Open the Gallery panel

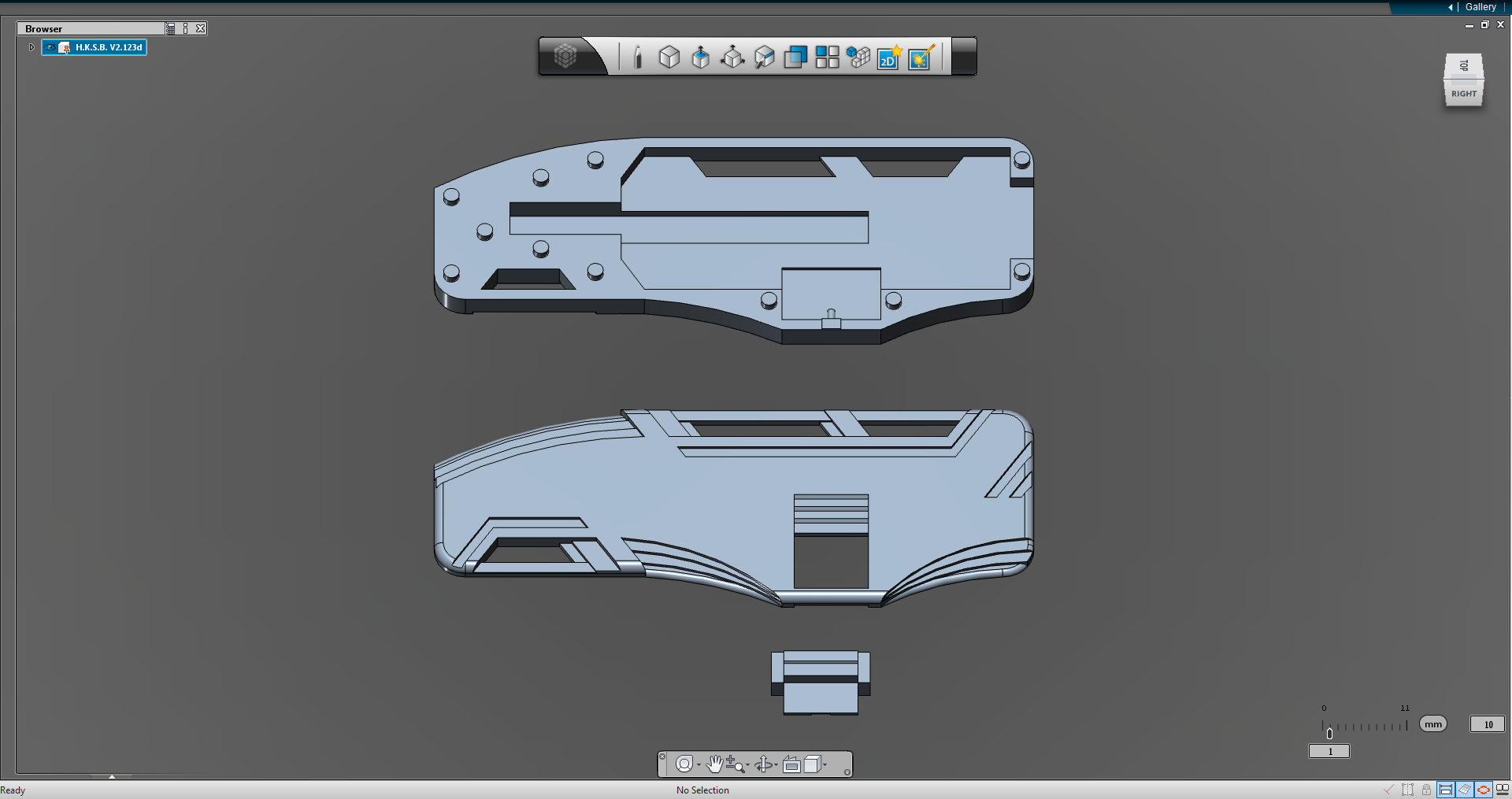click(1480, 7)
